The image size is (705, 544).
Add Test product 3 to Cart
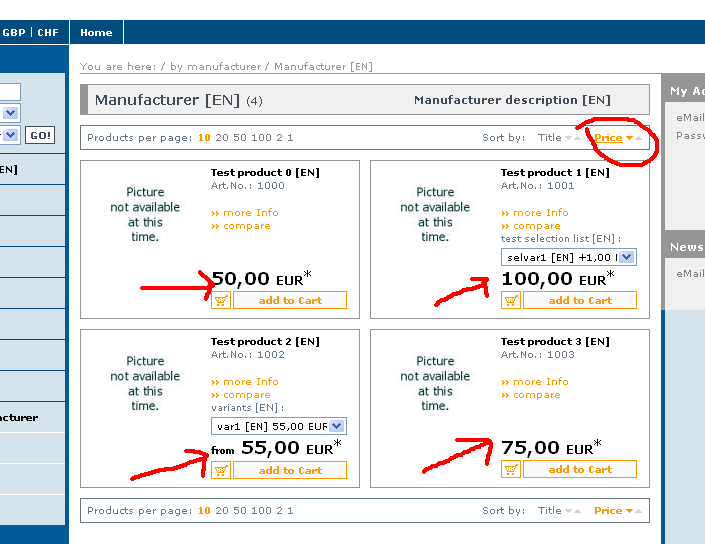[x=579, y=469]
